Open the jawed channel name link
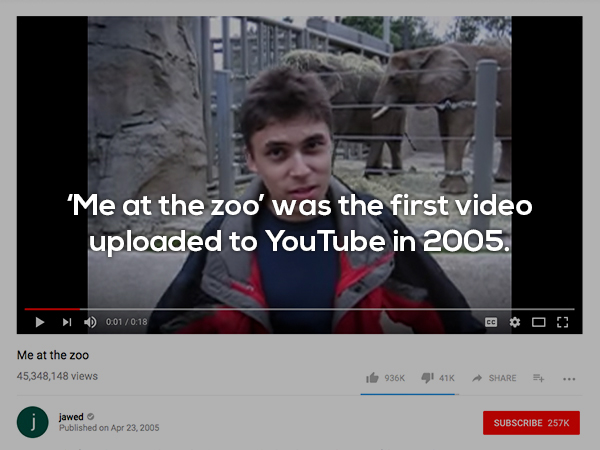Viewport: 600px width, 450px height. [71, 417]
